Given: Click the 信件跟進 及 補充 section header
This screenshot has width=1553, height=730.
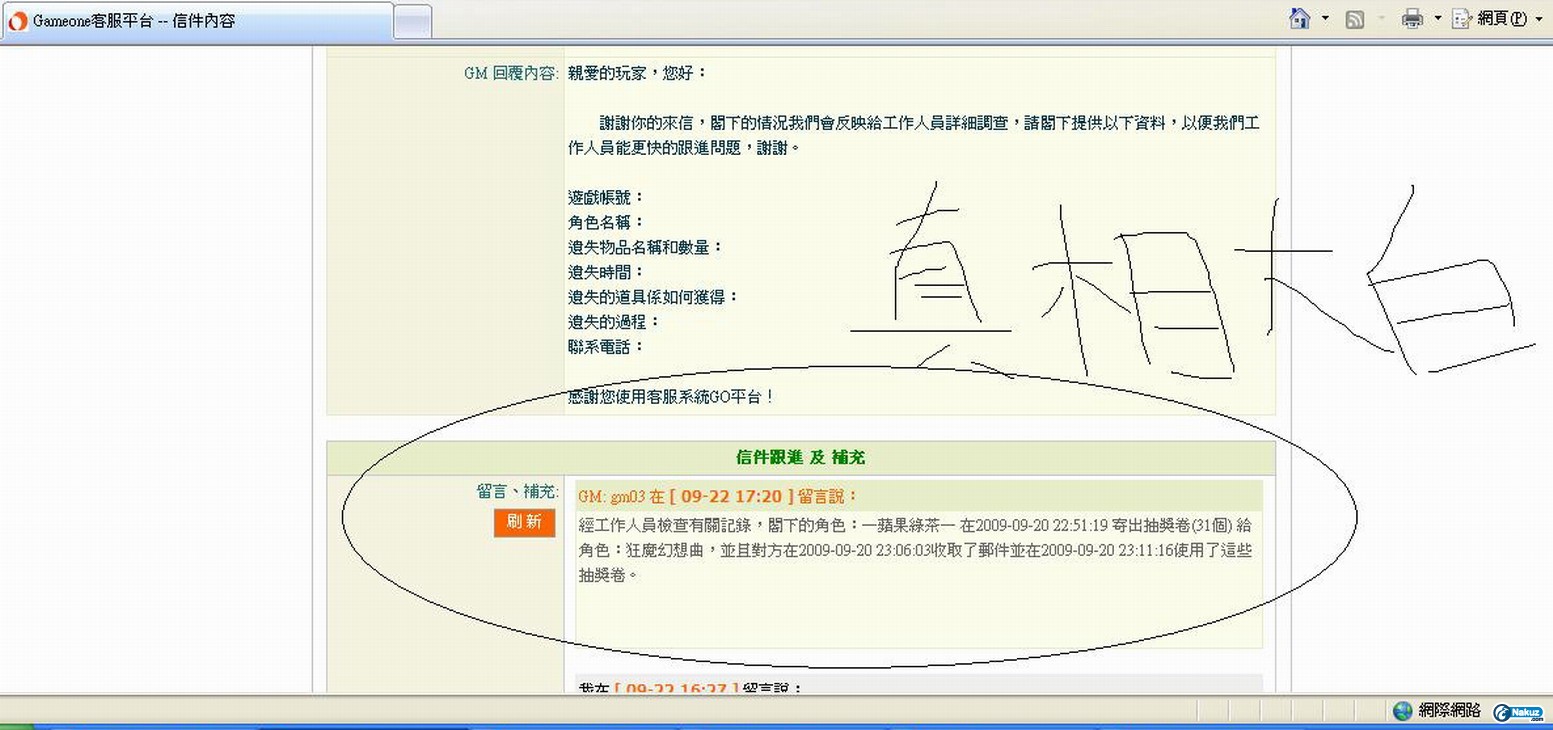Looking at the screenshot, I should pyautogui.click(x=800, y=457).
